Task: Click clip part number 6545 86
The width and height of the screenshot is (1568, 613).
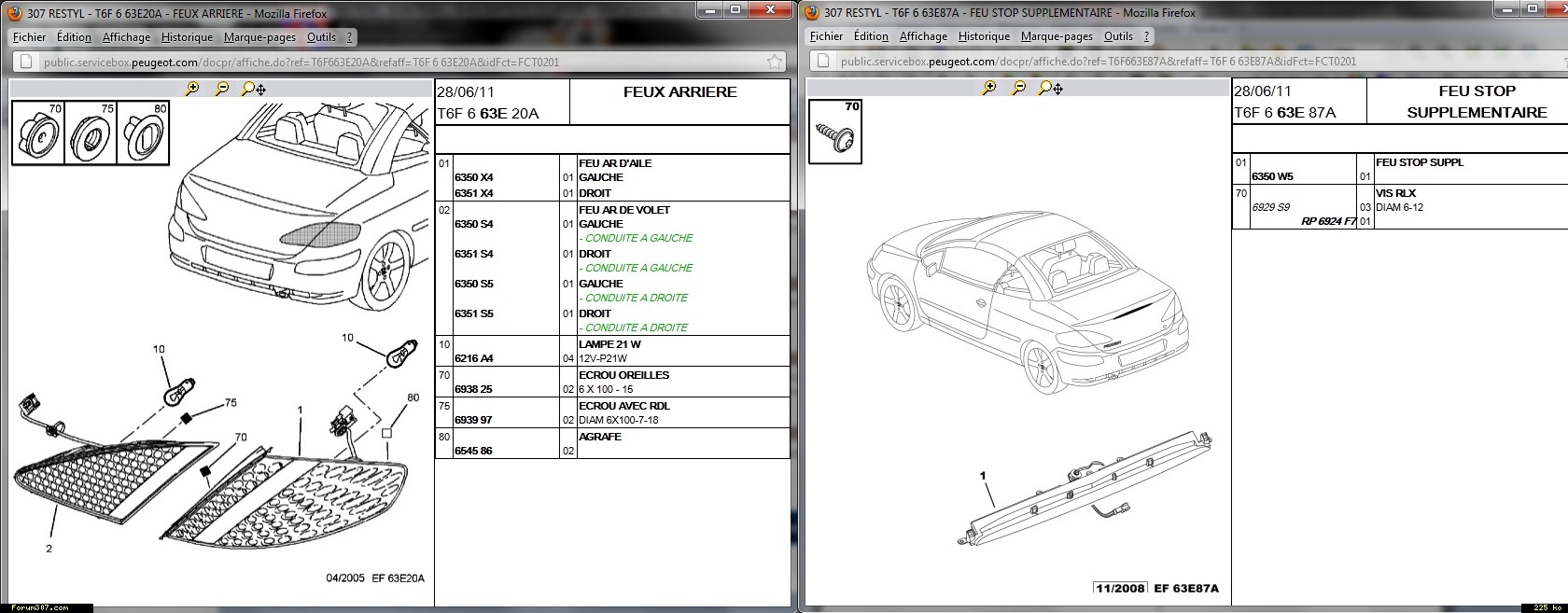Action: click(x=473, y=451)
